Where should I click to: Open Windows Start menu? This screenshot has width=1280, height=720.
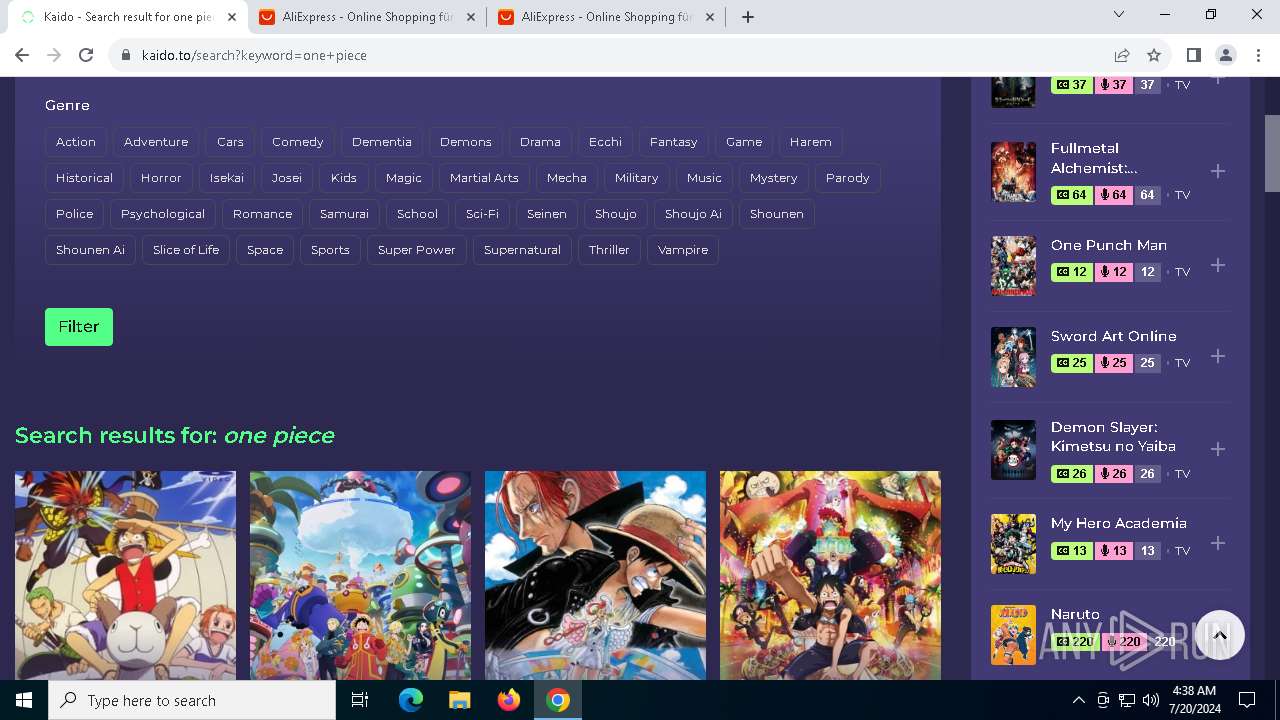24,700
